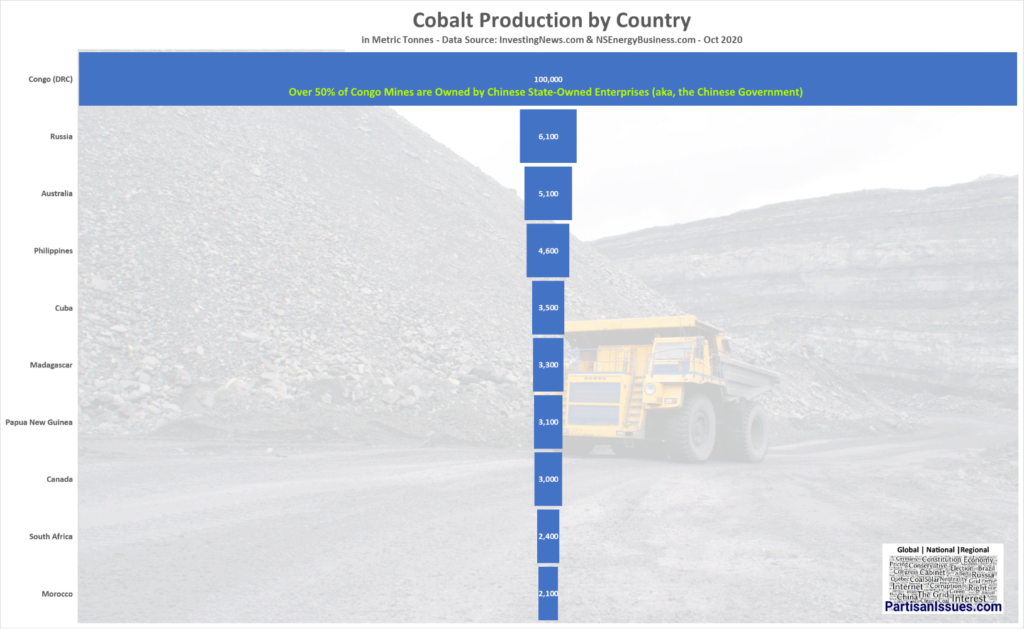This screenshot has width=1024, height=629.
Task: Select the Philippines 4,600 bar
Action: tap(548, 250)
